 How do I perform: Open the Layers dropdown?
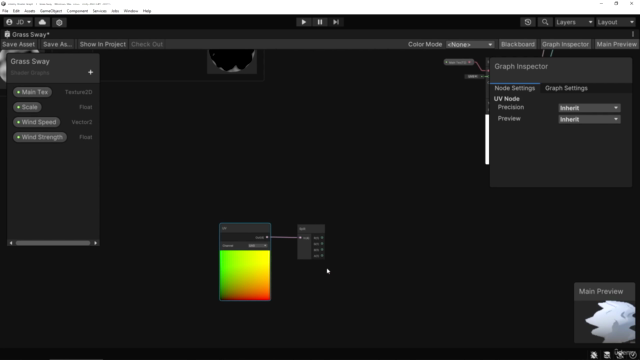[574, 22]
